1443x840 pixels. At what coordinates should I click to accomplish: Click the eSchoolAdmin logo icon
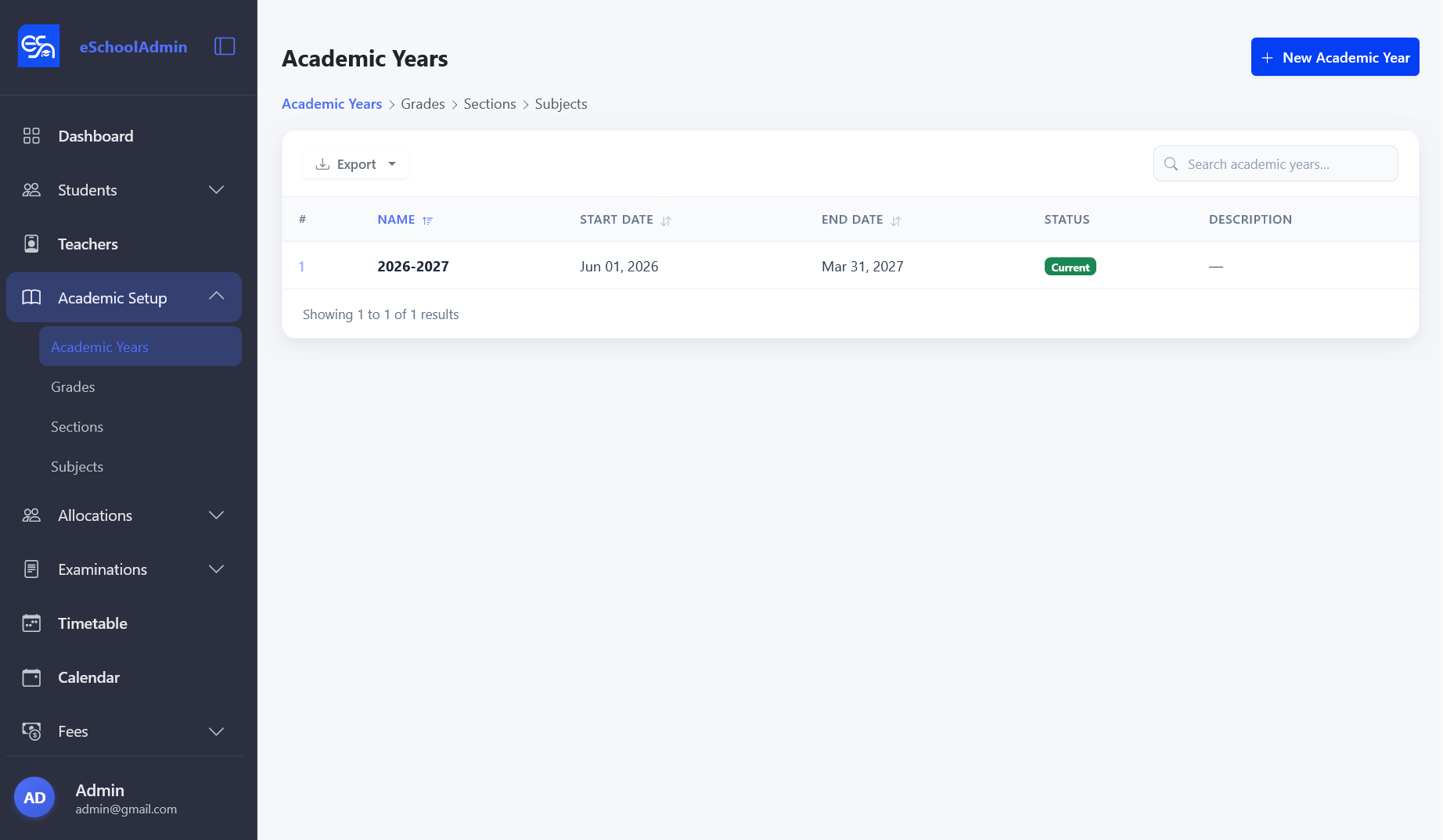tap(38, 46)
